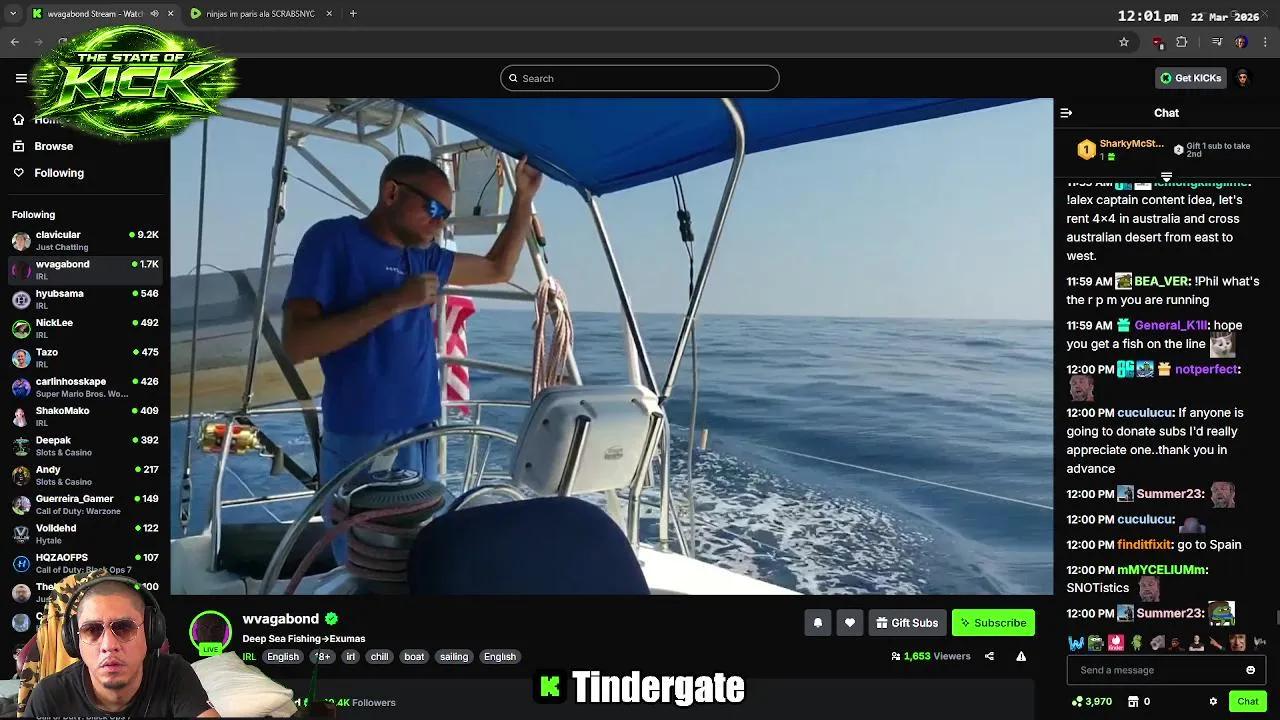The height and width of the screenshot is (720, 1280).
Task: Subscribe to wvagabond channel
Action: point(993,623)
